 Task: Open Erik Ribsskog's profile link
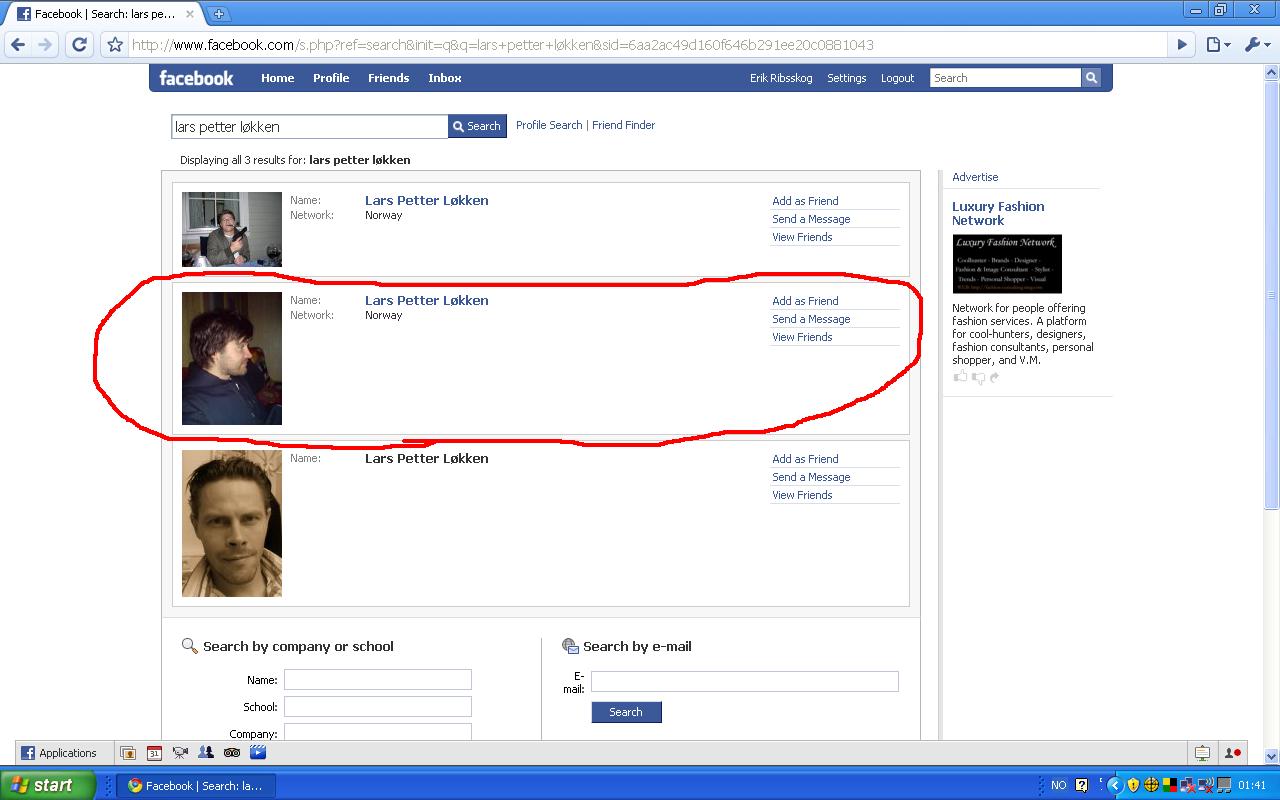[x=781, y=78]
